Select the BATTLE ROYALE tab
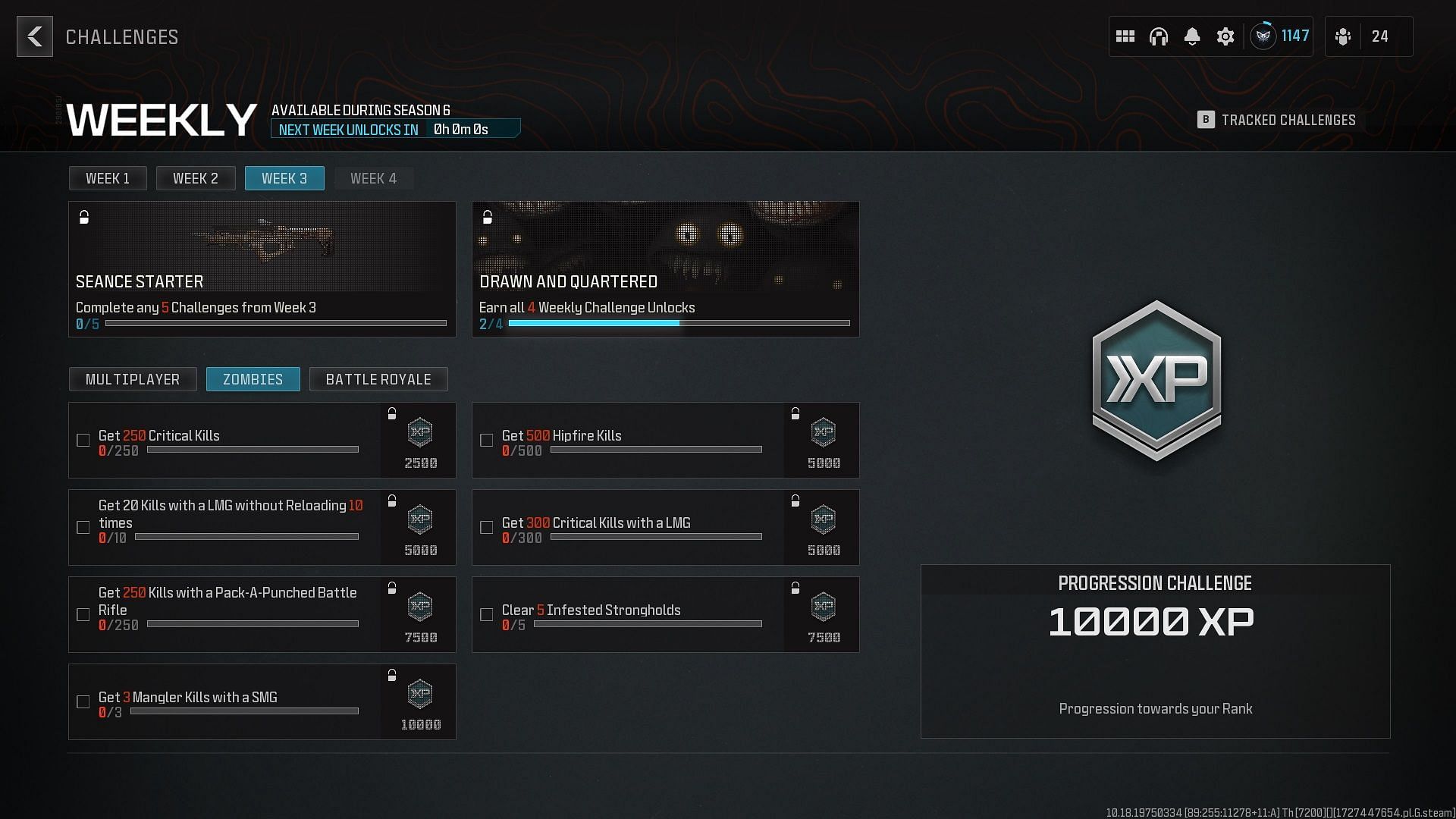The height and width of the screenshot is (819, 1456). [378, 379]
